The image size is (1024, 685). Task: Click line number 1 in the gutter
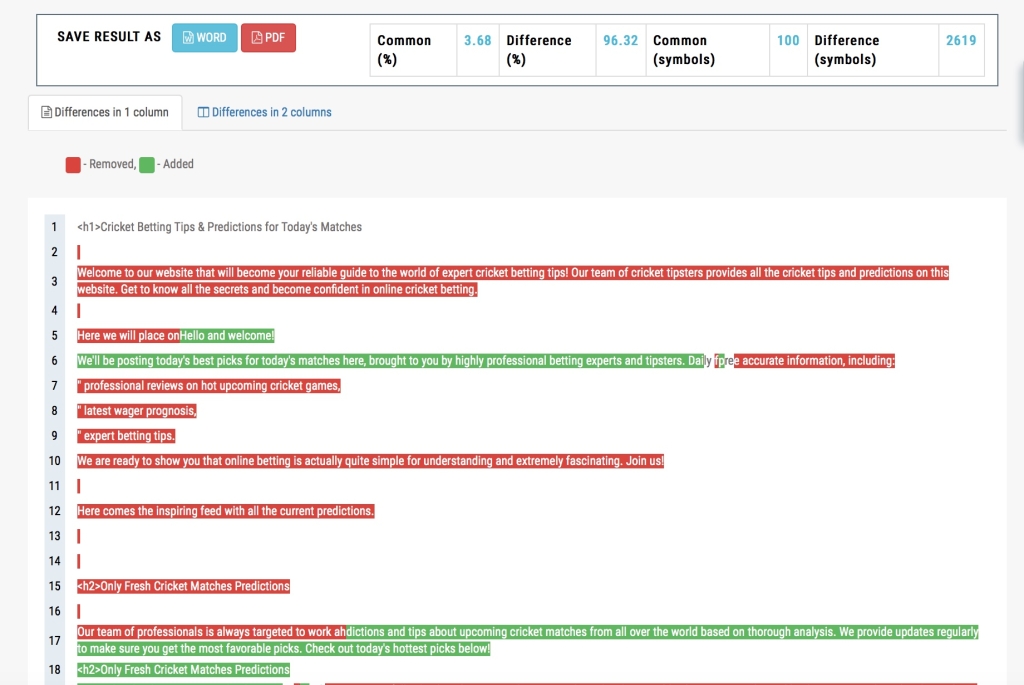click(55, 227)
